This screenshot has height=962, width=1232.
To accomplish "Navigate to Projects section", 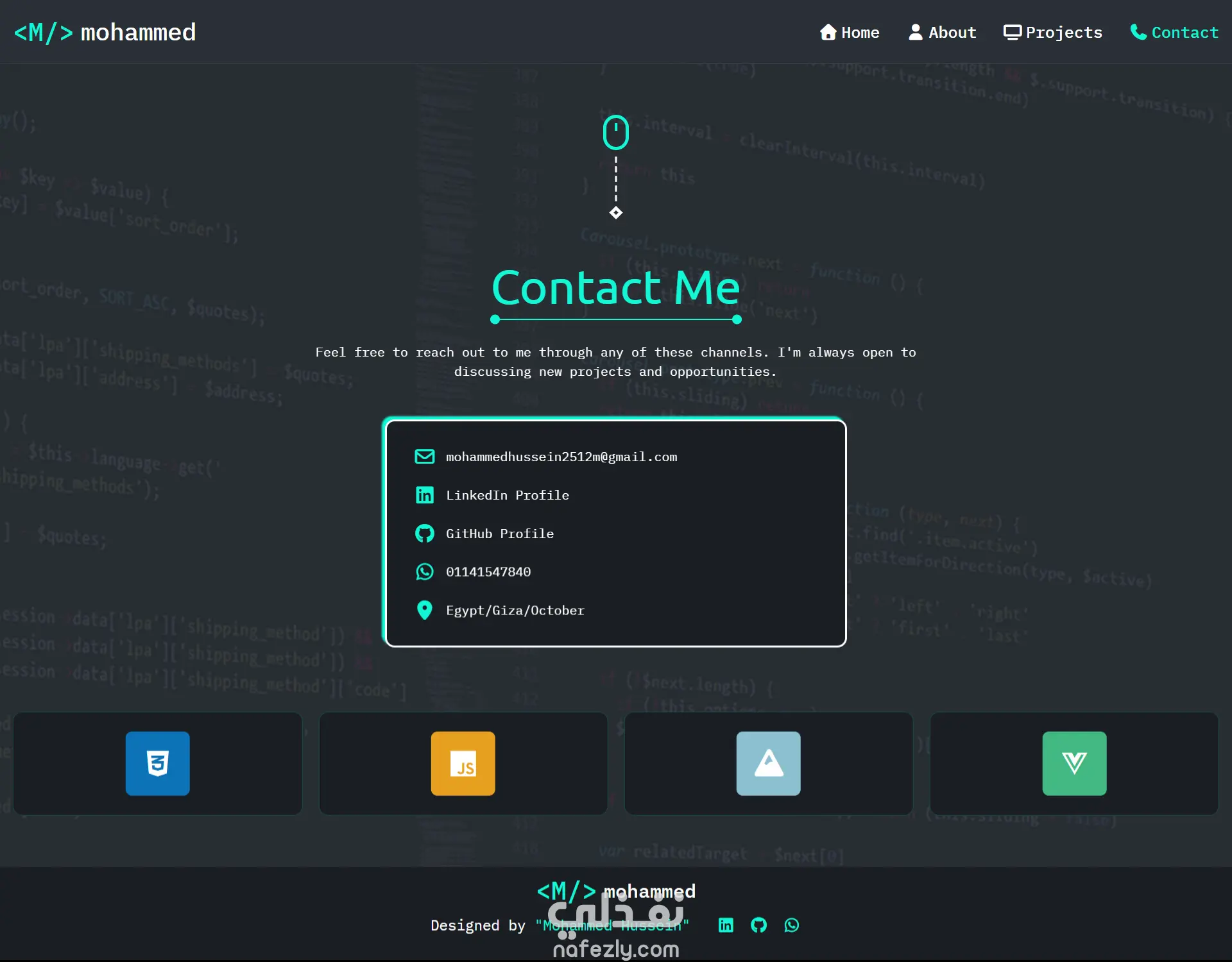I will point(1052,32).
